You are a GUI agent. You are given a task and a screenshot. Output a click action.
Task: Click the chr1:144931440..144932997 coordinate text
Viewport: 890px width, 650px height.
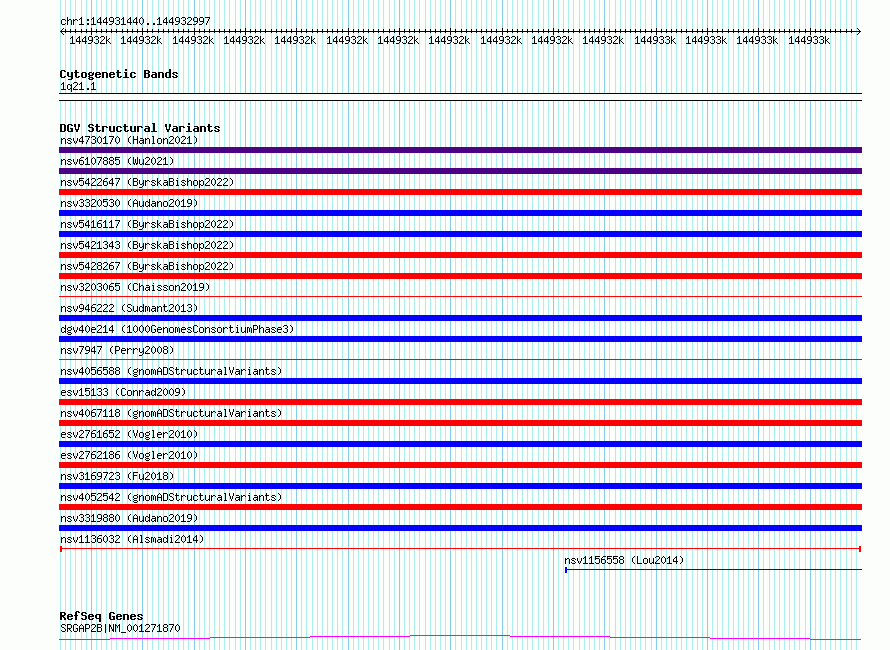click(x=135, y=22)
